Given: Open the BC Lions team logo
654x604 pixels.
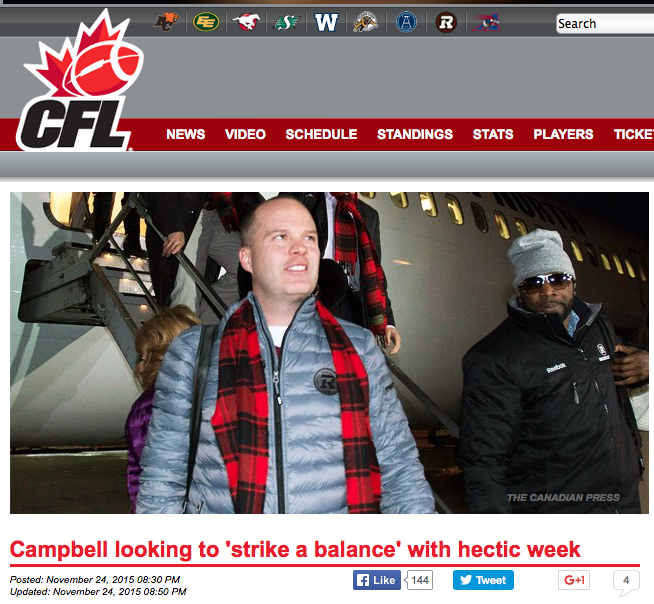Looking at the screenshot, I should 166,22.
